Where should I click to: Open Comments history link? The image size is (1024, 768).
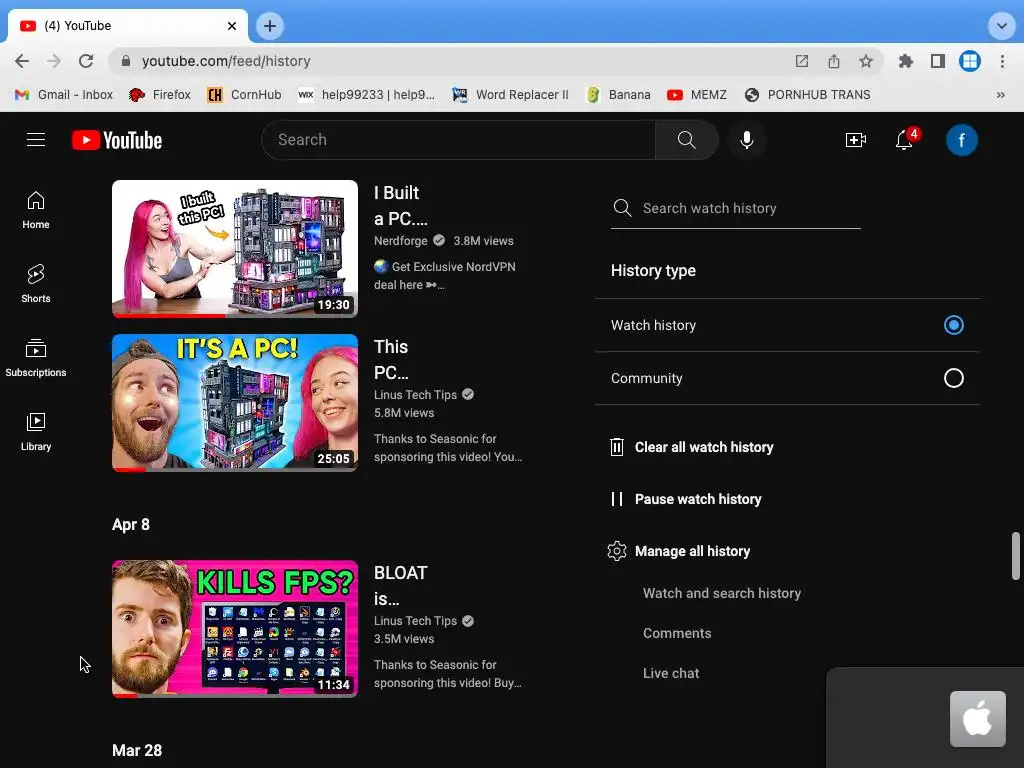tap(677, 633)
